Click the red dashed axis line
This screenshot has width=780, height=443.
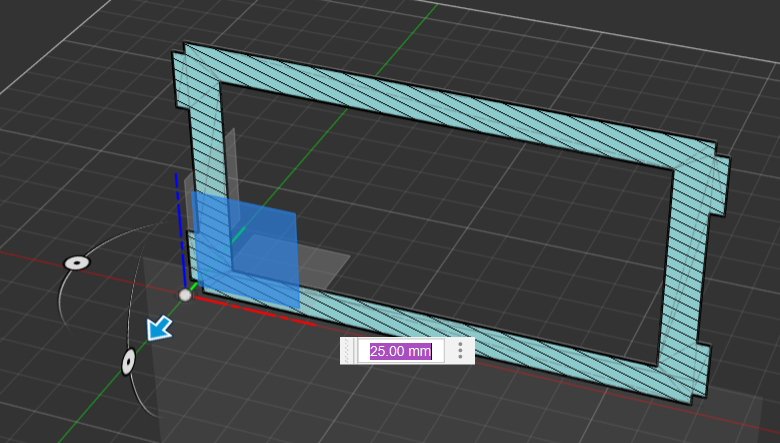click(x=260, y=310)
